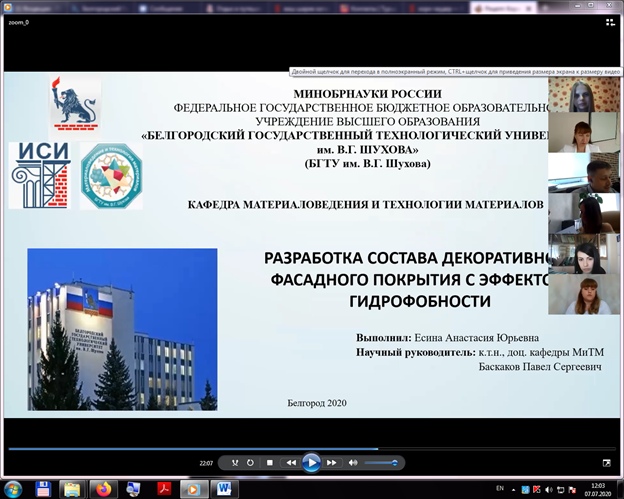Click the Next (fast forward) button
Image resolution: width=624 pixels, height=499 pixels.
pyautogui.click(x=332, y=463)
